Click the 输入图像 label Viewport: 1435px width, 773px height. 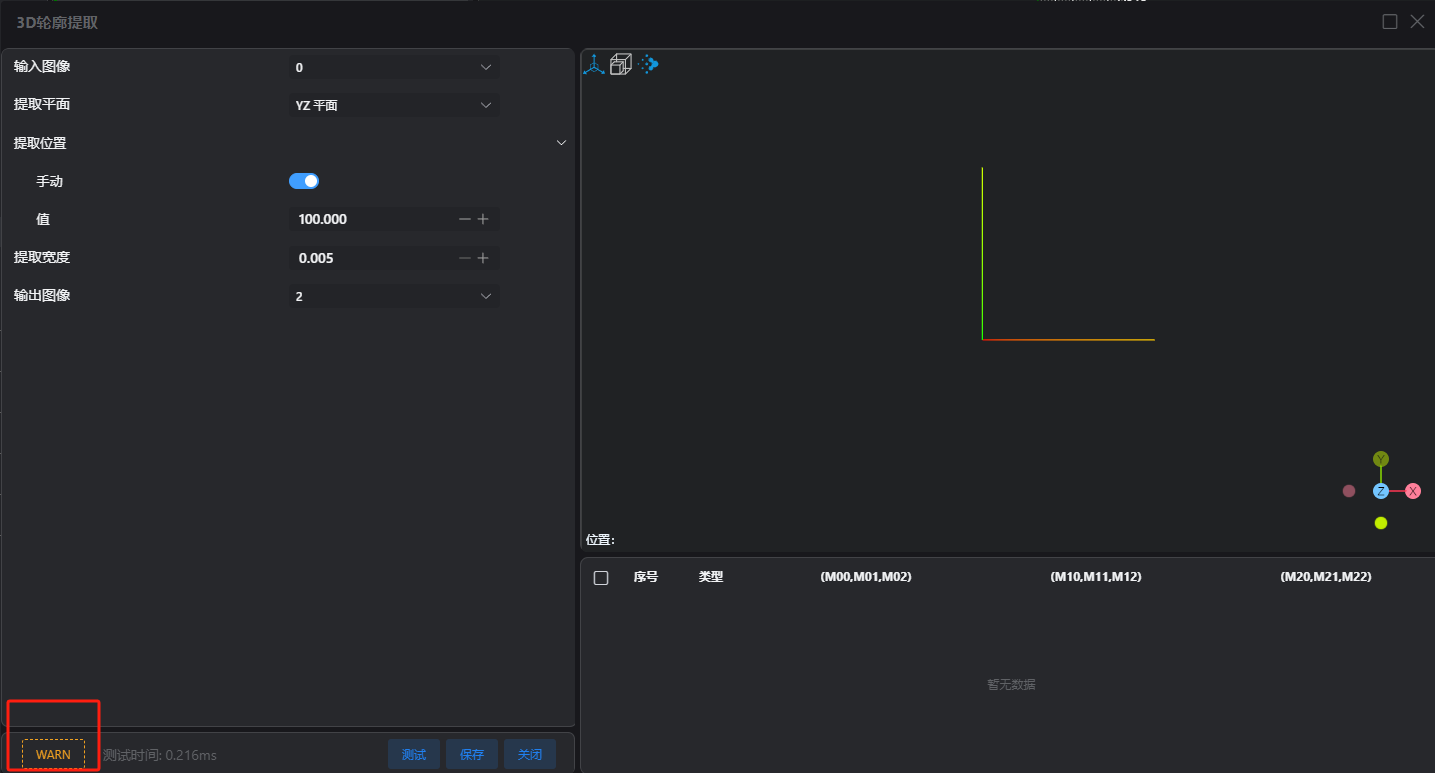[42, 66]
